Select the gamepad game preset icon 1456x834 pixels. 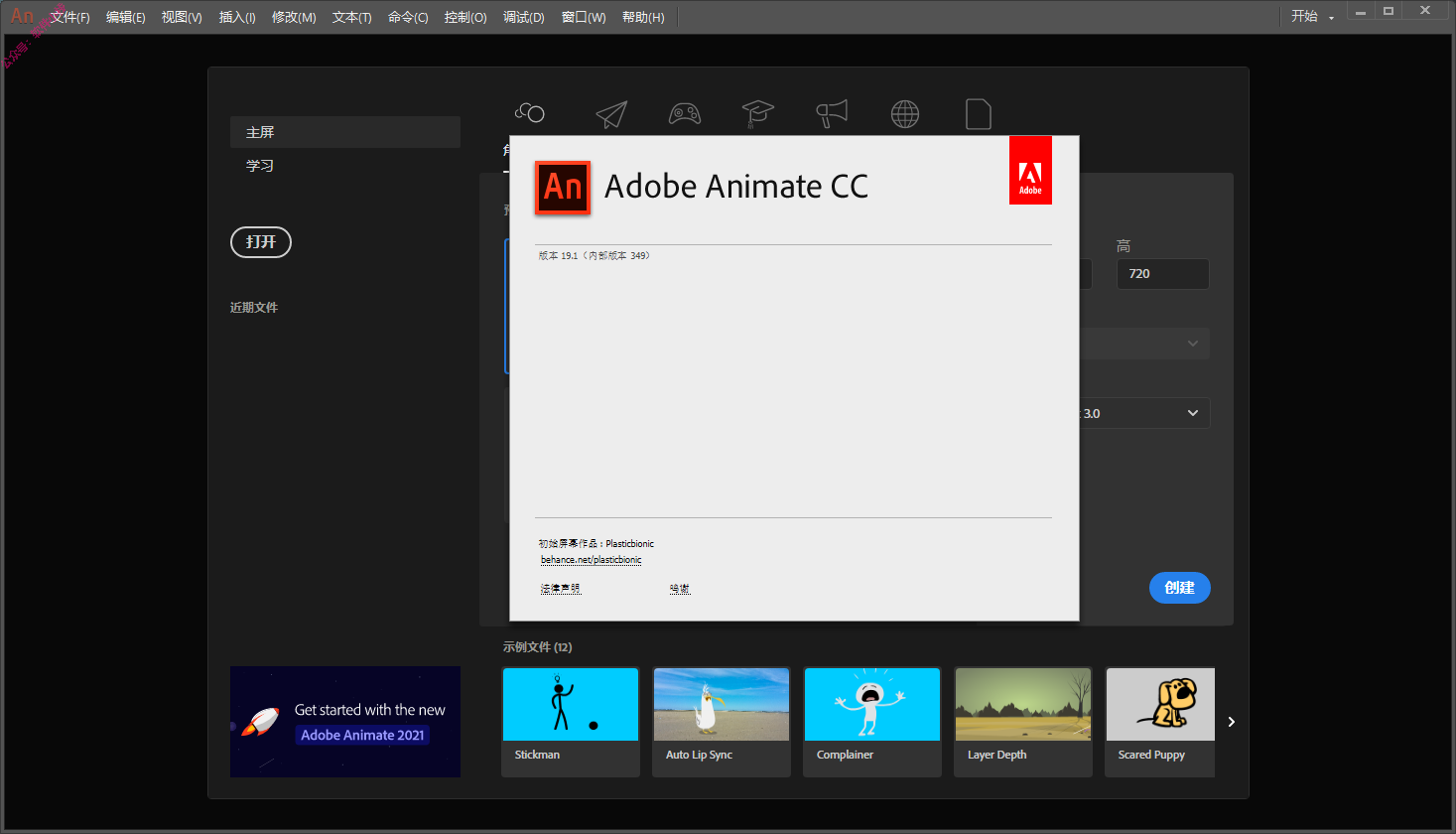point(685,114)
